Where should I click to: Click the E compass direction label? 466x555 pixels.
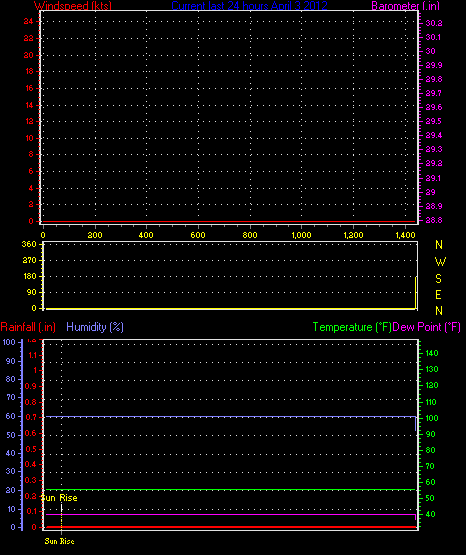[438, 294]
